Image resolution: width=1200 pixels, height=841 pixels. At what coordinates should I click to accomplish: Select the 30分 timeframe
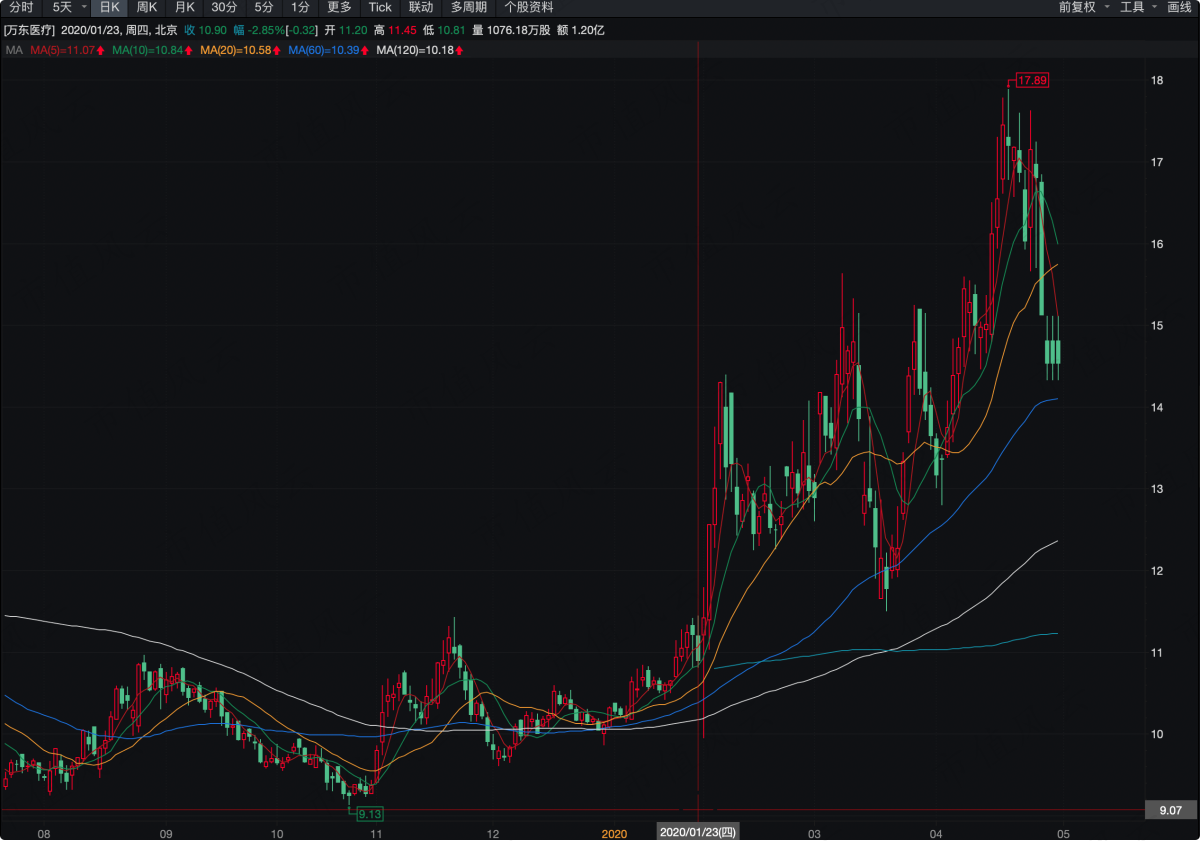pyautogui.click(x=224, y=7)
